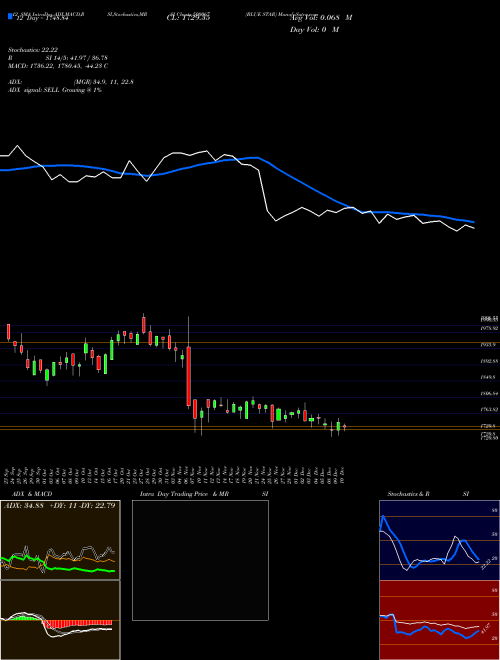Click the 1806.59 price level label
This screenshot has height=660, width=500.
tap(489, 394)
